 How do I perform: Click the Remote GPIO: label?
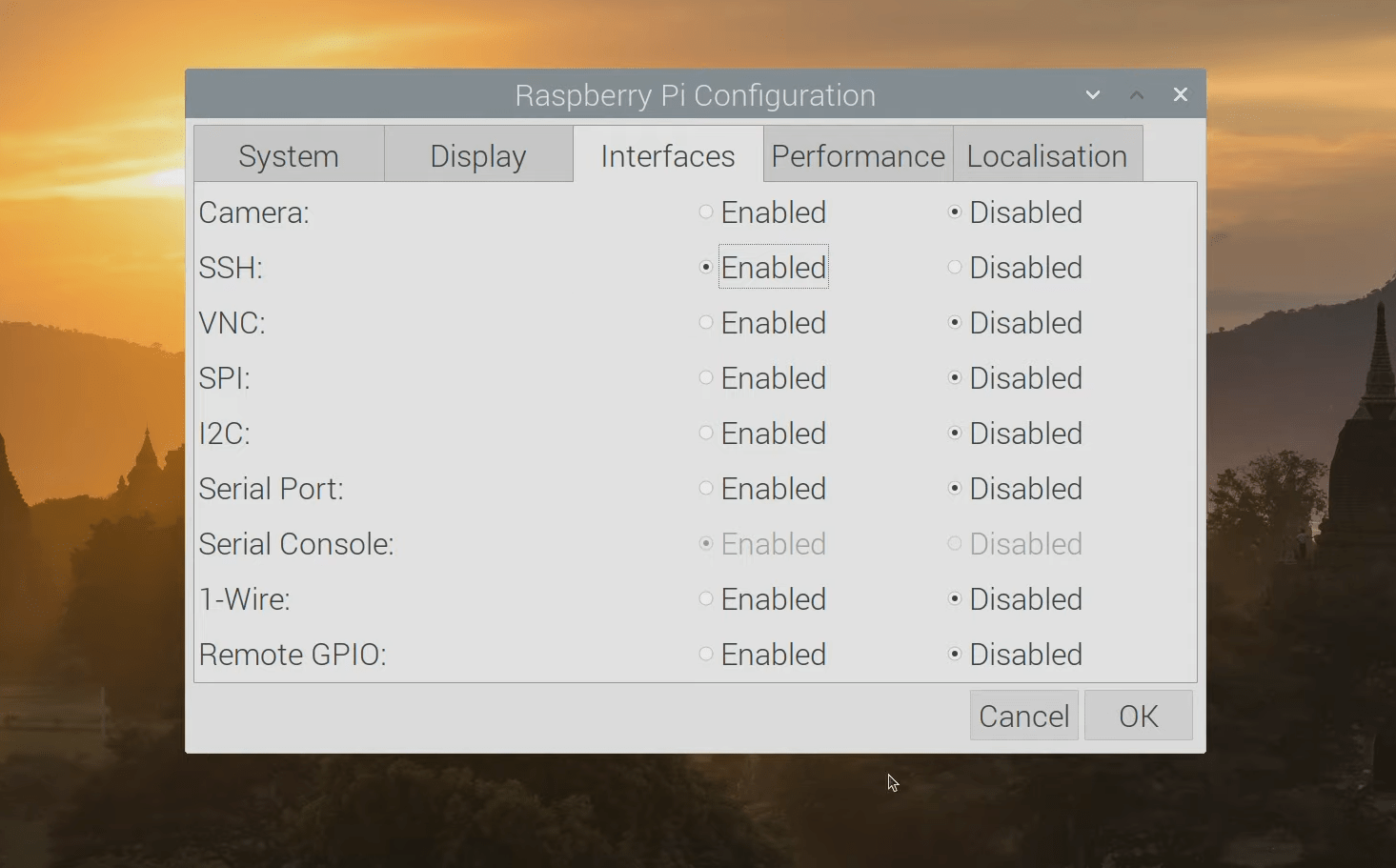tap(293, 655)
